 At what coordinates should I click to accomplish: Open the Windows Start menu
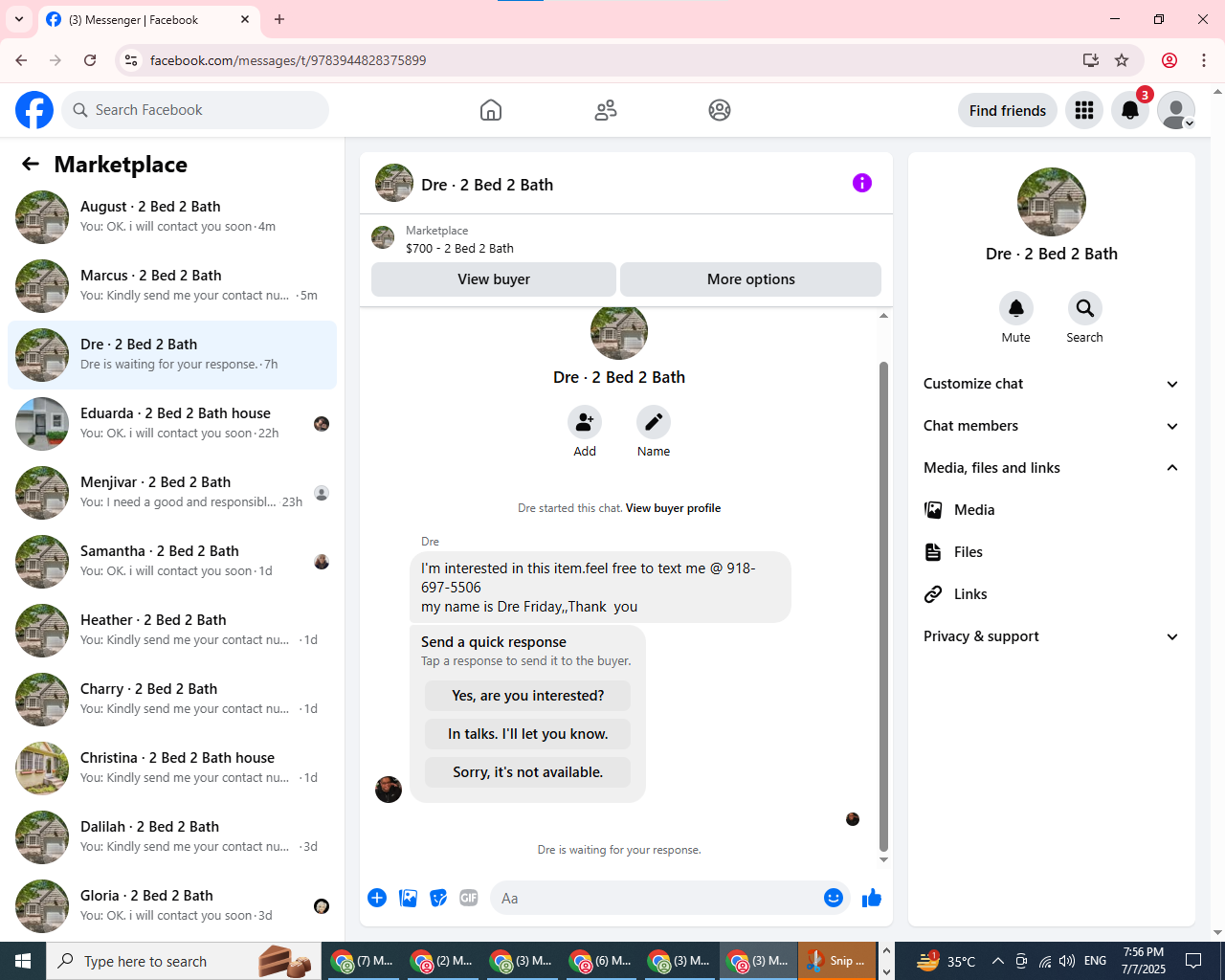tap(23, 961)
